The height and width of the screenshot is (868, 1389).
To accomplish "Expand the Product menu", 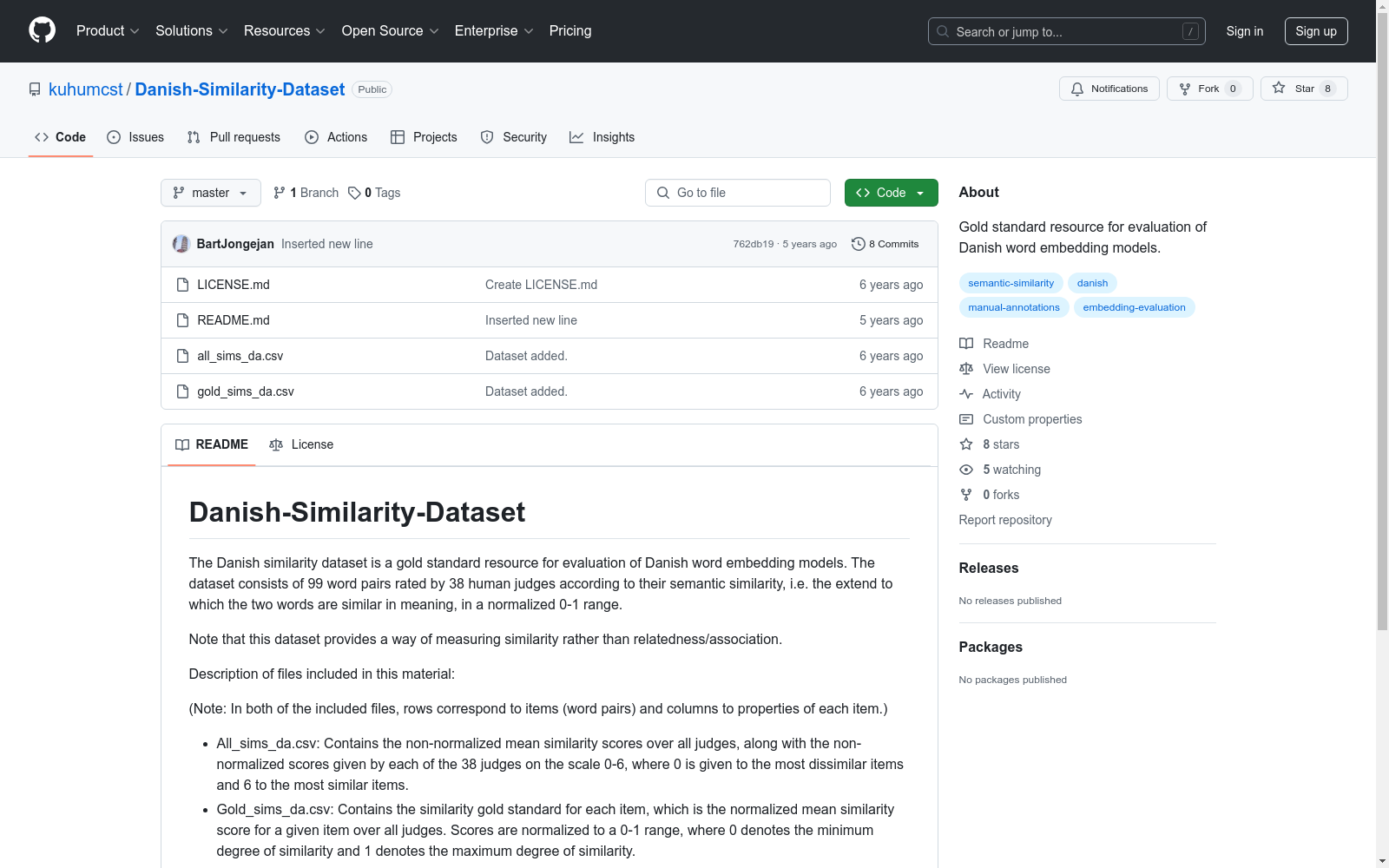I will pyautogui.click(x=108, y=30).
